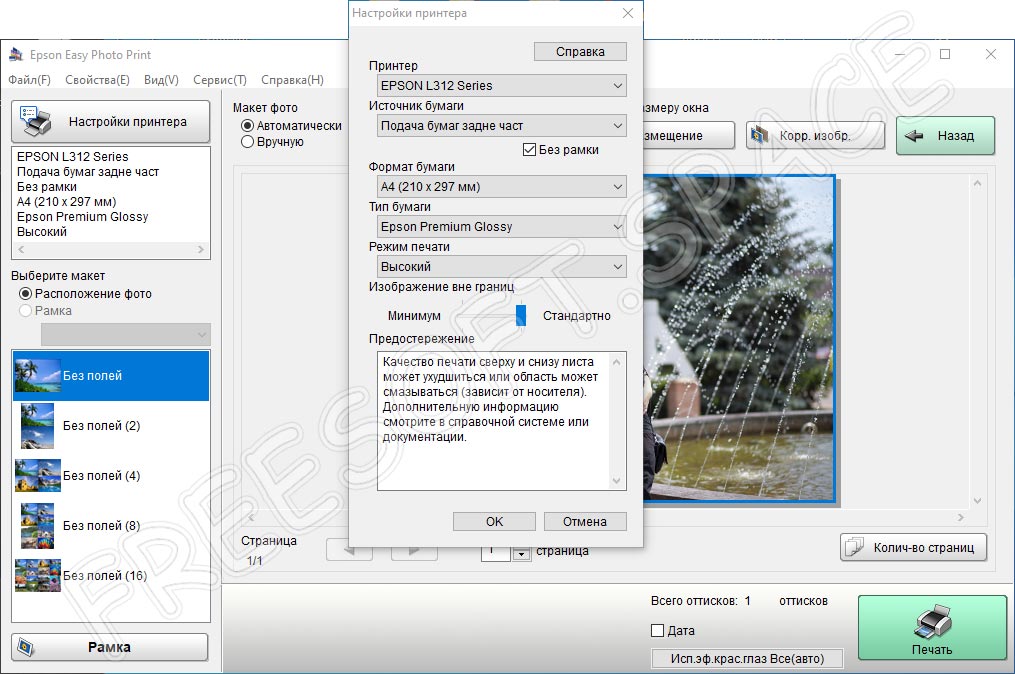Select Автоматически photo layout option
The image size is (1015, 674).
point(247,126)
